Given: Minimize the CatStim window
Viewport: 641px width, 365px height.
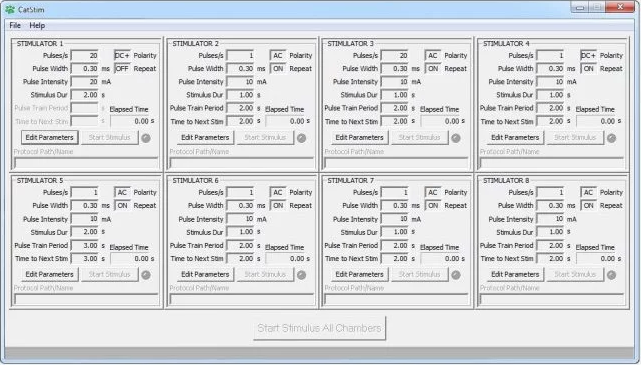Looking at the screenshot, I should 580,7.
